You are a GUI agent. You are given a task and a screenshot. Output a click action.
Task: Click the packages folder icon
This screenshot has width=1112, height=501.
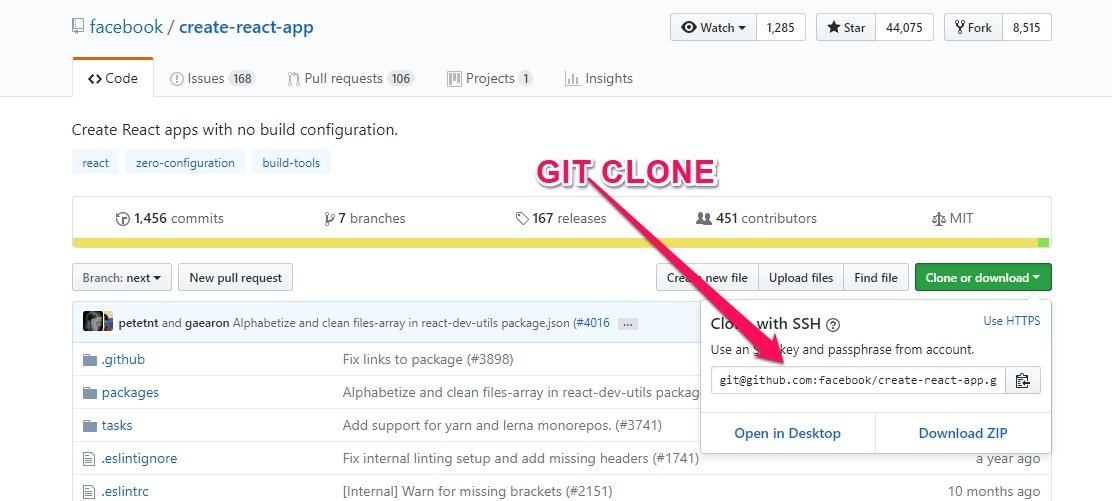[x=89, y=393]
